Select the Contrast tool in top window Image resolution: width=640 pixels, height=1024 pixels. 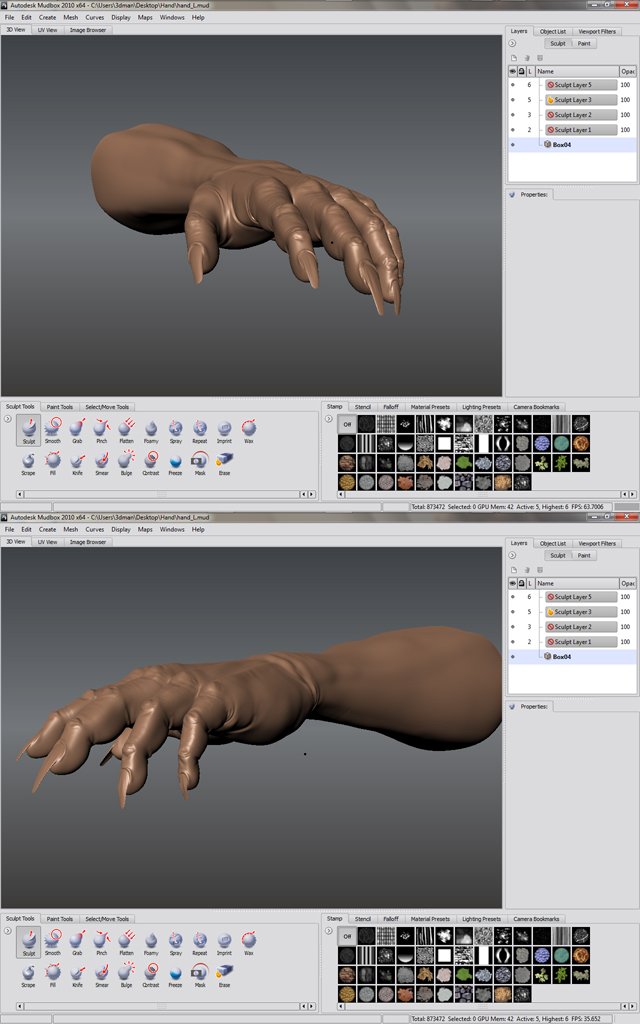[x=151, y=462]
